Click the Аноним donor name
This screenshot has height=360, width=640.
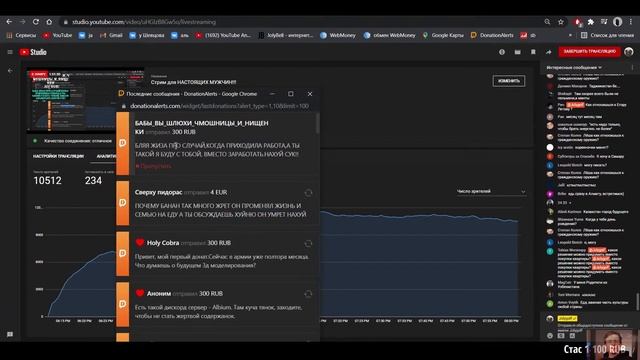click(x=159, y=293)
